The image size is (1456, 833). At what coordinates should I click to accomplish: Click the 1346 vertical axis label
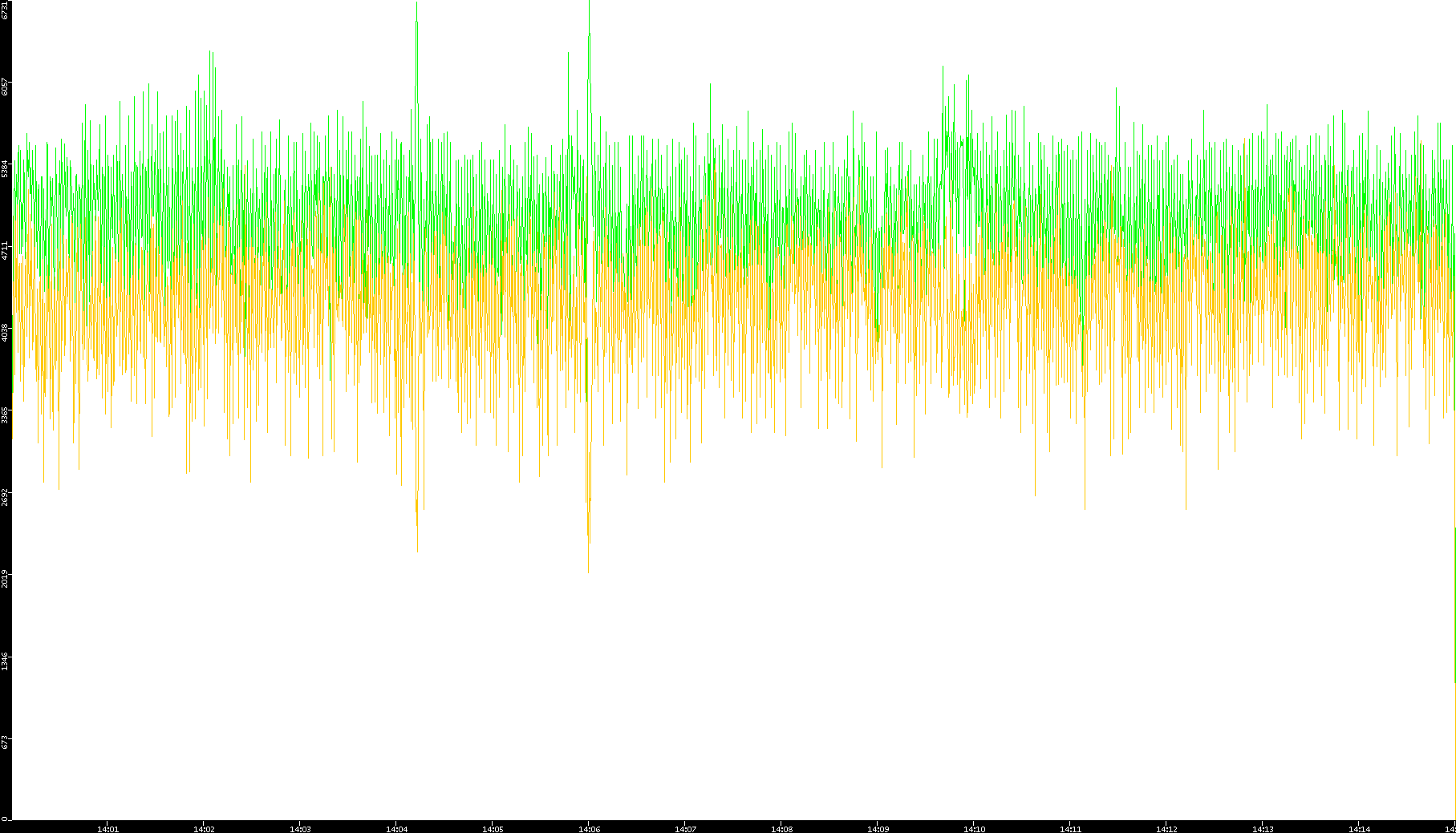pos(6,661)
